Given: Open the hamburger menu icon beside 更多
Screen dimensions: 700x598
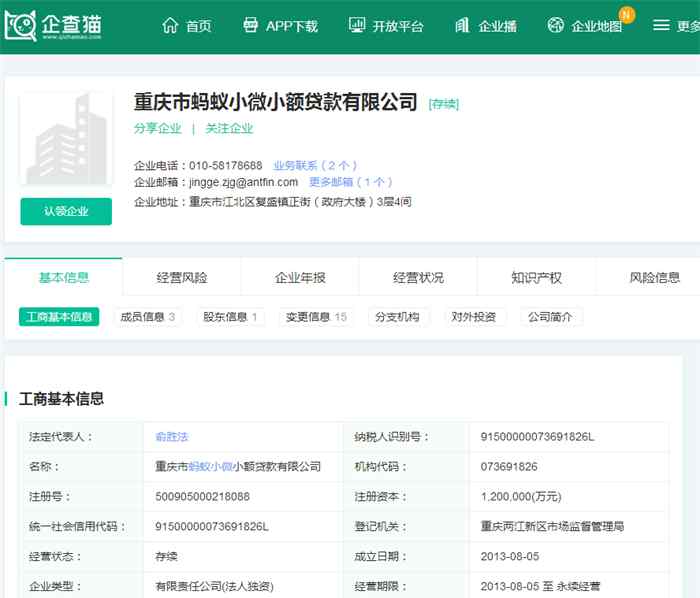Looking at the screenshot, I should click(661, 25).
